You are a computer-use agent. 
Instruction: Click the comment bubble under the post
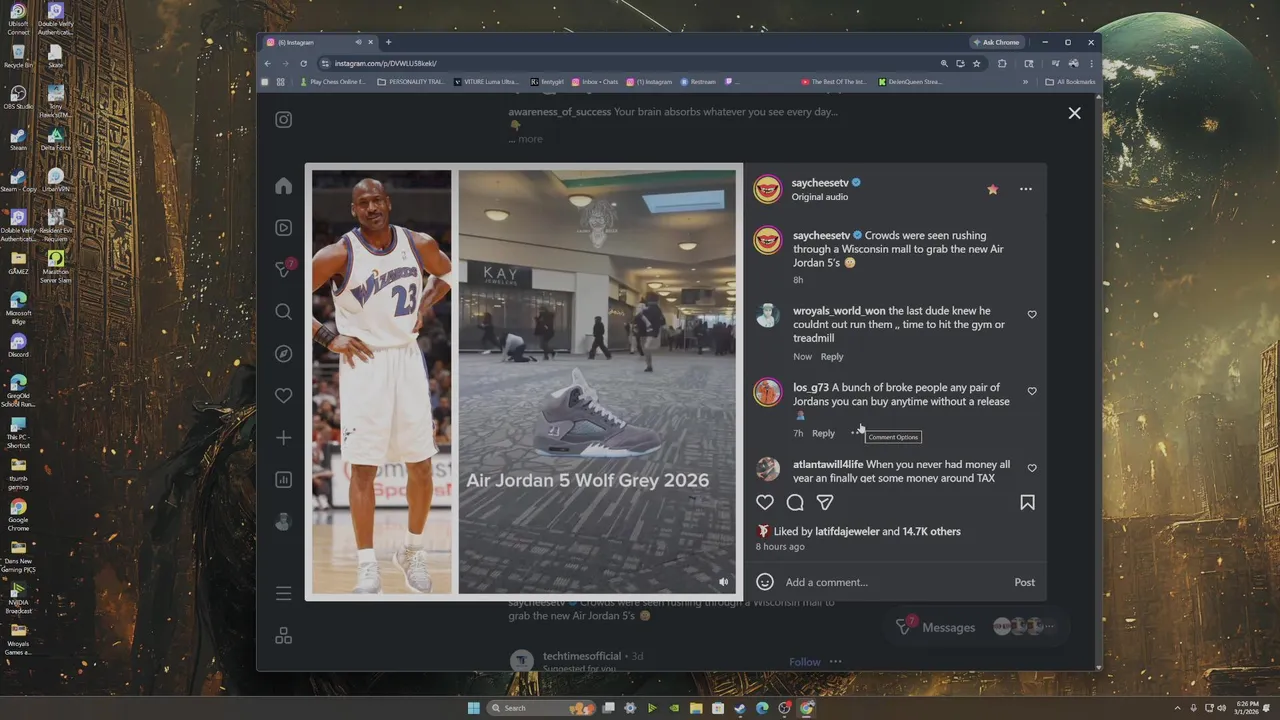795,502
